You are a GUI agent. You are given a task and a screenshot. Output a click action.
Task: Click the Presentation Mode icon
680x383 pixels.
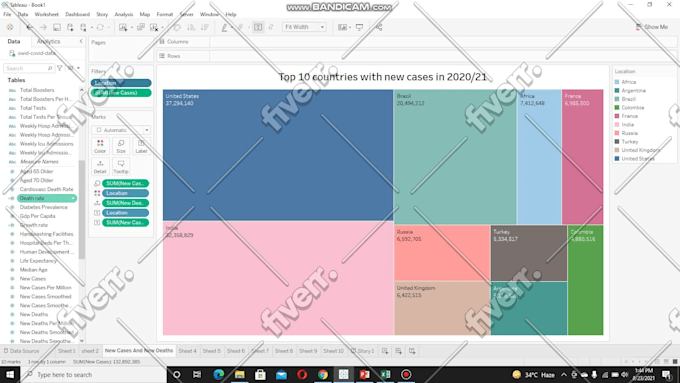[x=360, y=27]
